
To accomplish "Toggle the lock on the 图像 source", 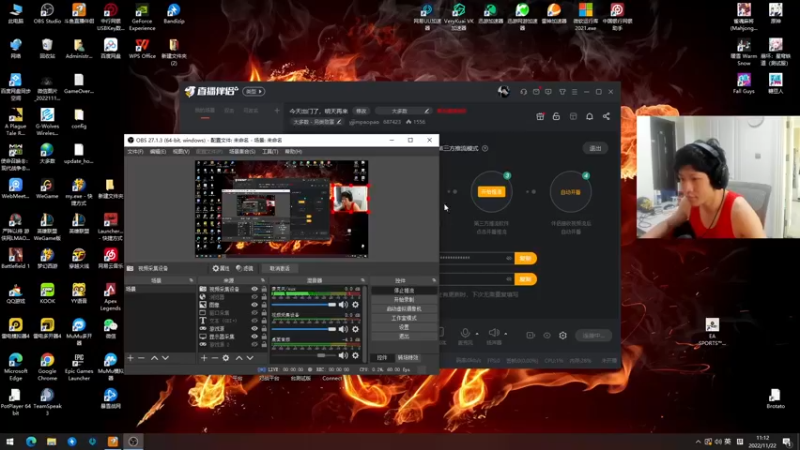I will (264, 305).
